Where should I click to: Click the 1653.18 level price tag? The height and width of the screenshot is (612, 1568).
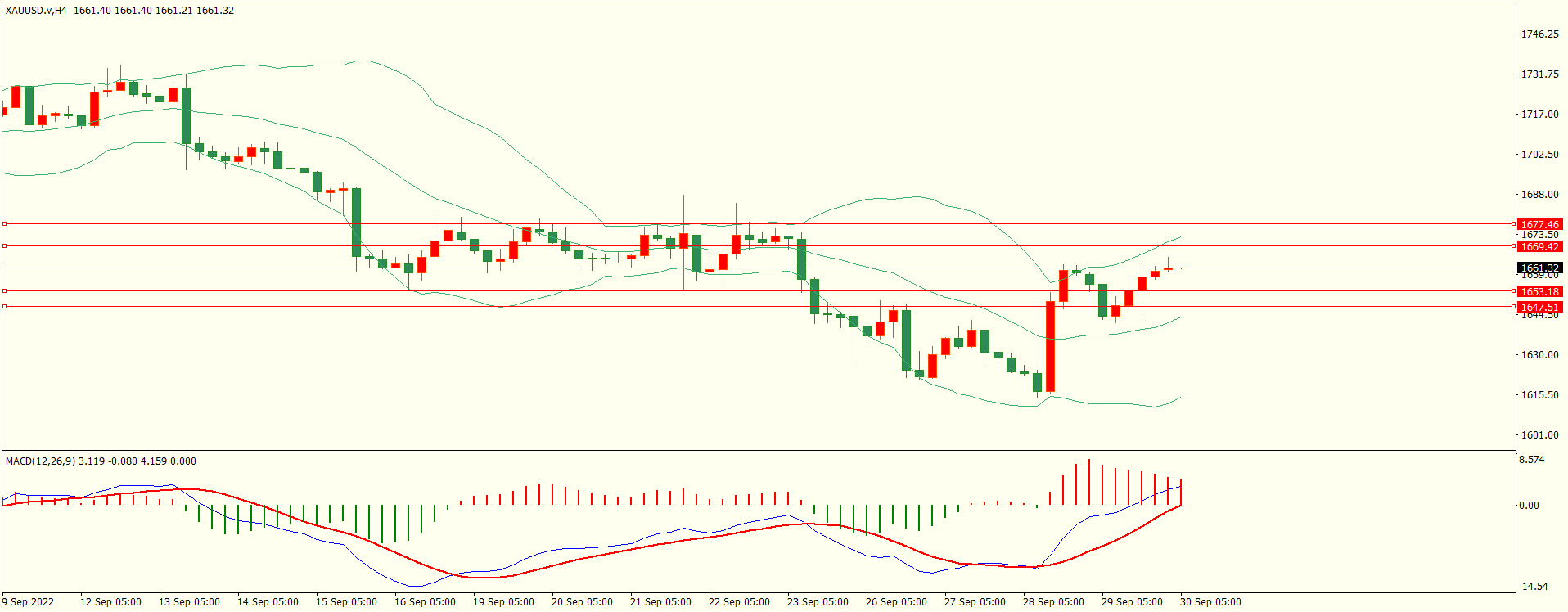click(1539, 291)
